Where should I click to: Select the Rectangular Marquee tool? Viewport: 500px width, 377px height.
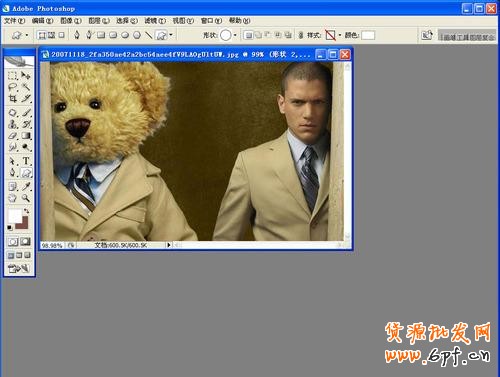pos(13,76)
